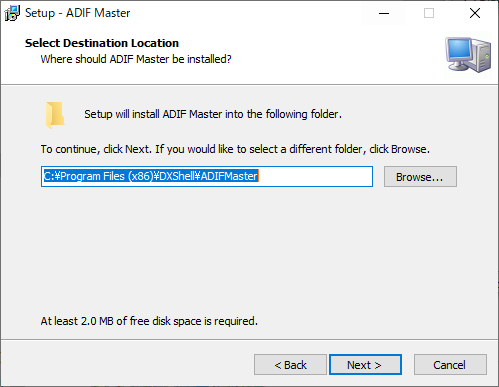
Task: Click 'Where should ADIF Master be installed?' text
Action: (x=136, y=59)
